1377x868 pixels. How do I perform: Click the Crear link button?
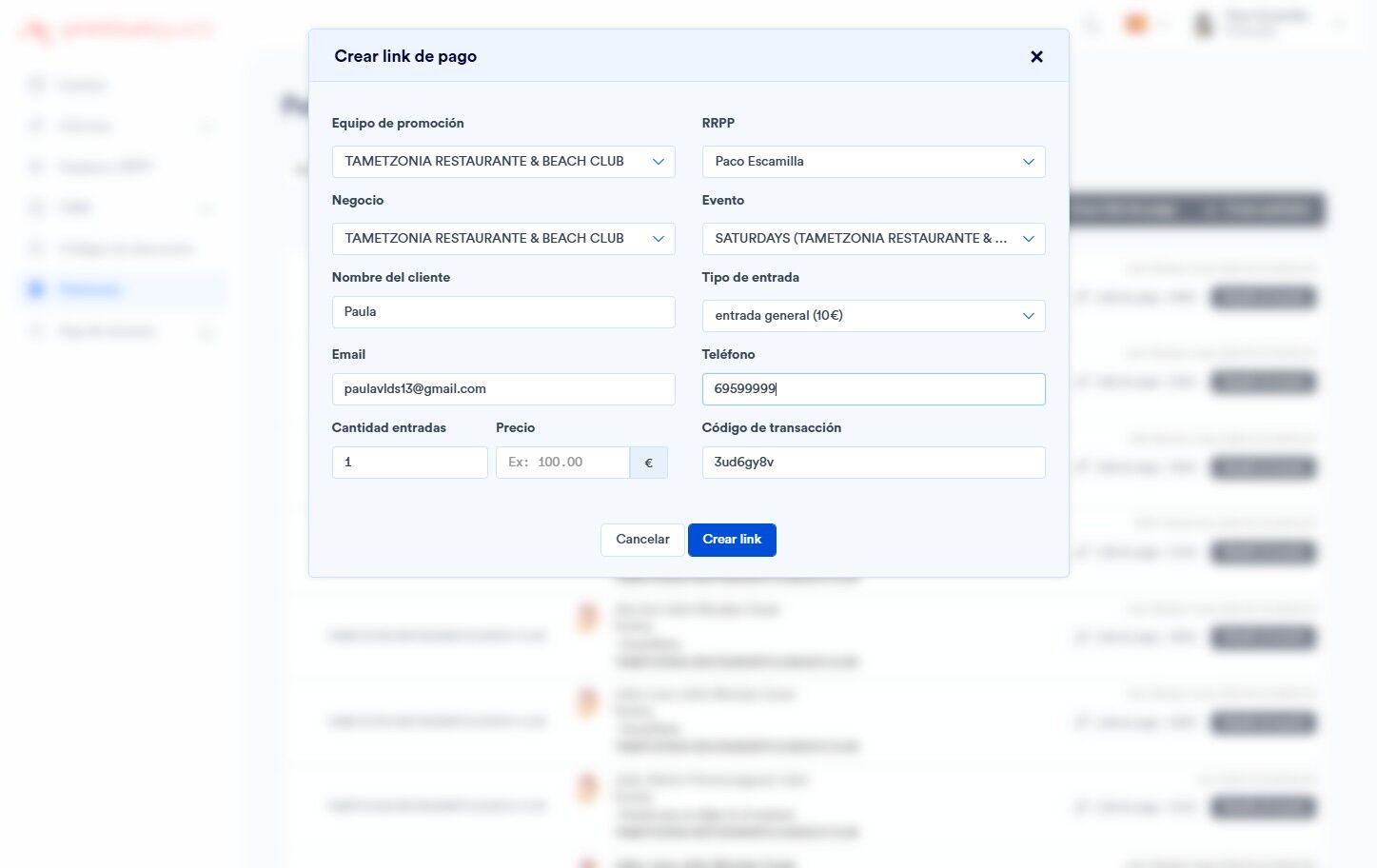[x=732, y=540]
